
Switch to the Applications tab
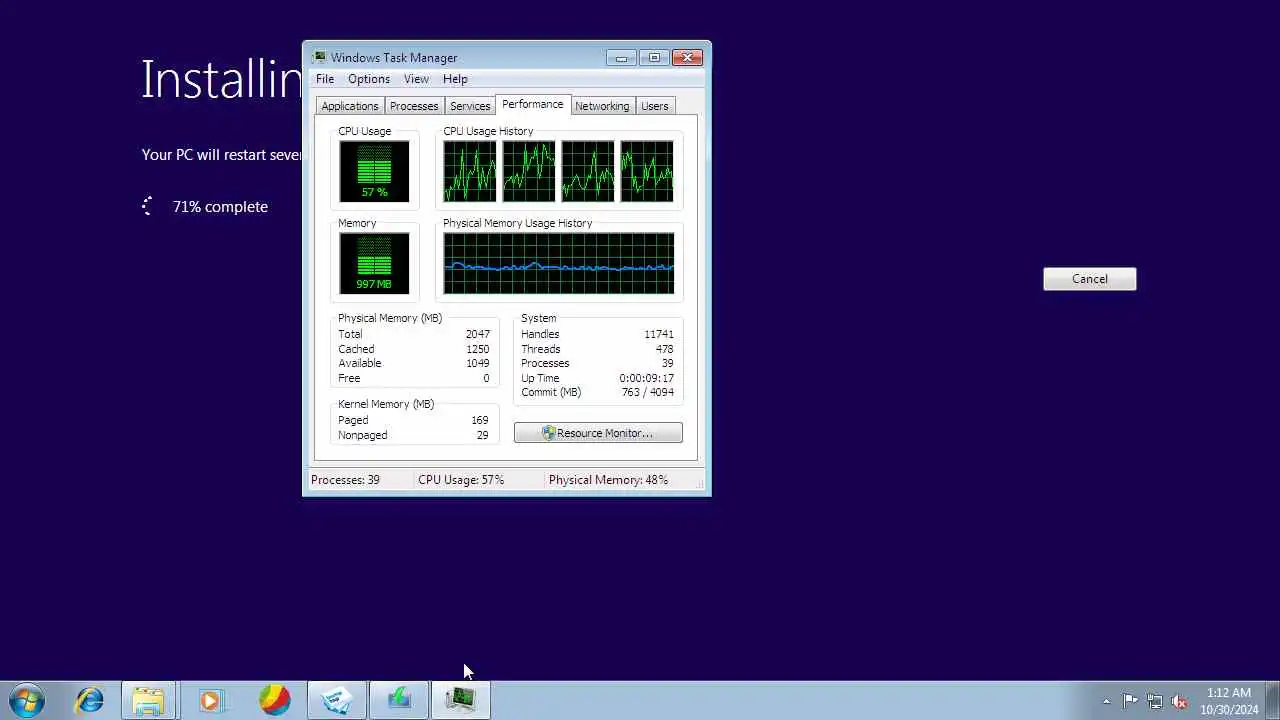point(350,106)
